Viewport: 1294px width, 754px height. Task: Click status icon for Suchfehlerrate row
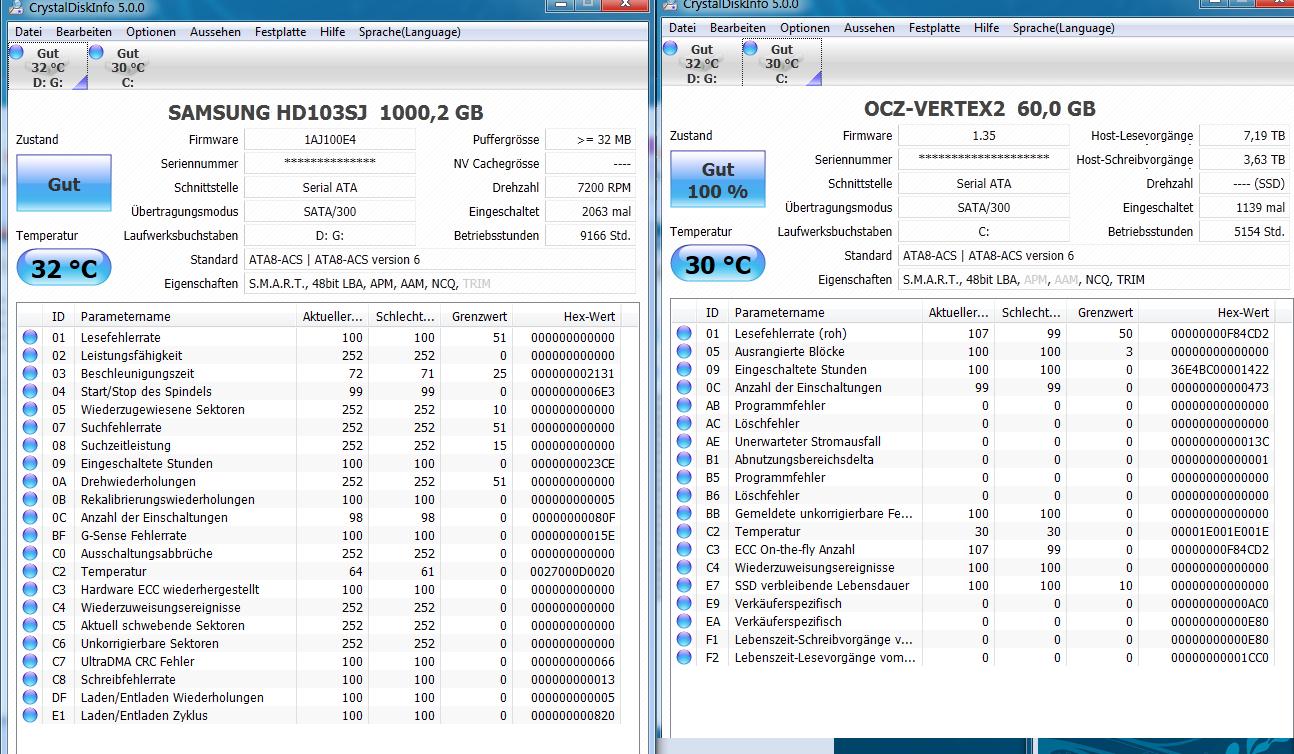tap(30, 428)
